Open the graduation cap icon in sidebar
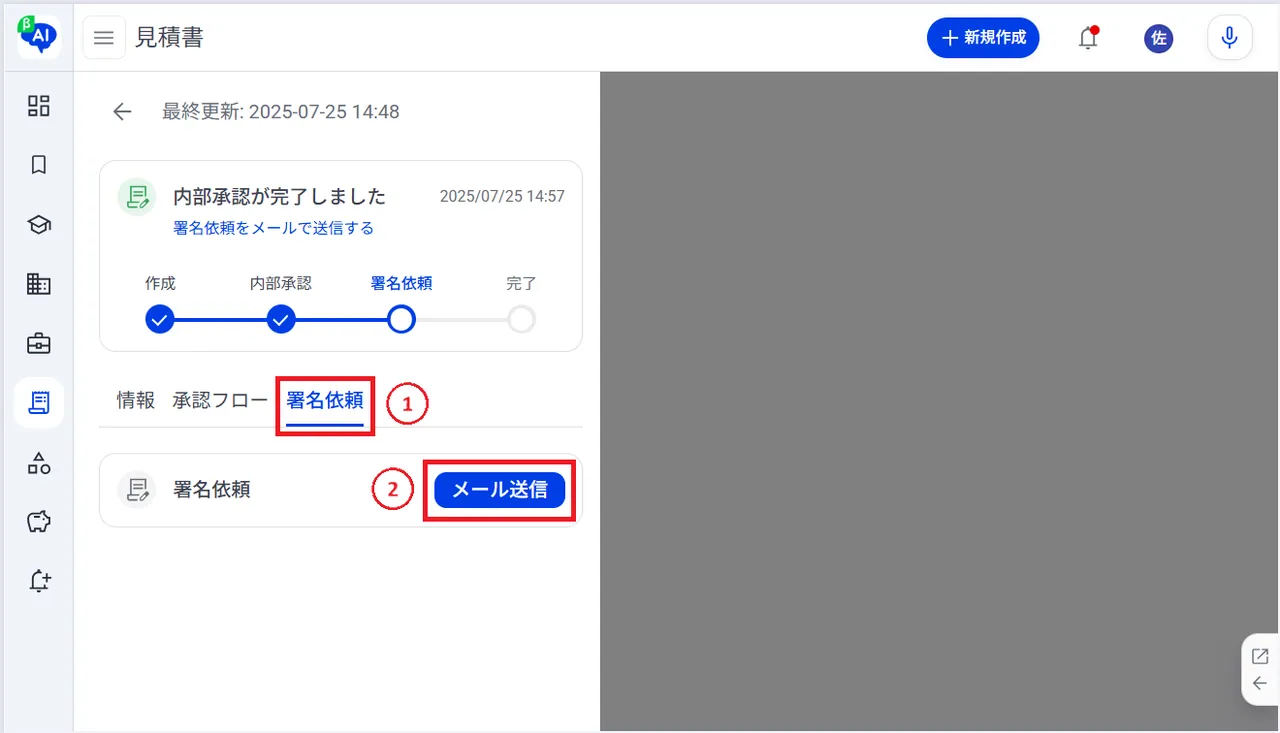Viewport: 1280px width, 733px height. [39, 225]
